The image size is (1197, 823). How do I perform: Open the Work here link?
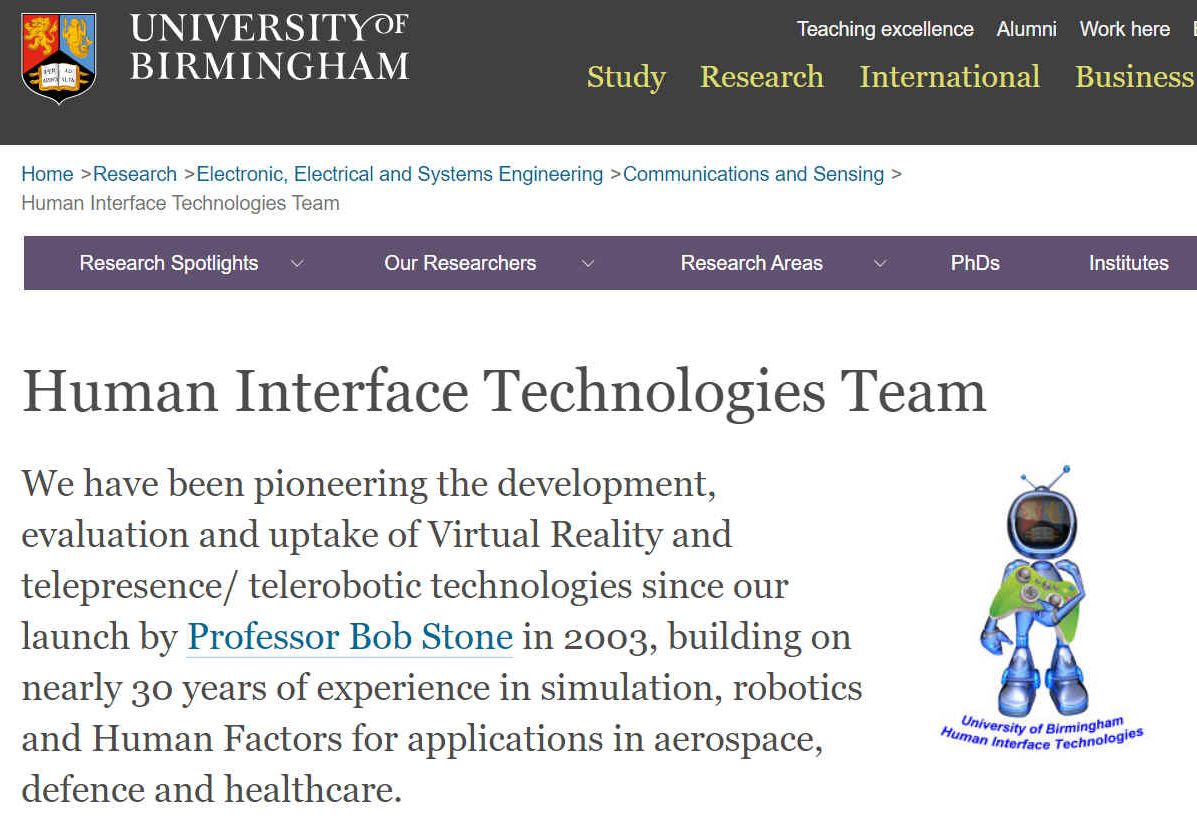pos(1124,29)
